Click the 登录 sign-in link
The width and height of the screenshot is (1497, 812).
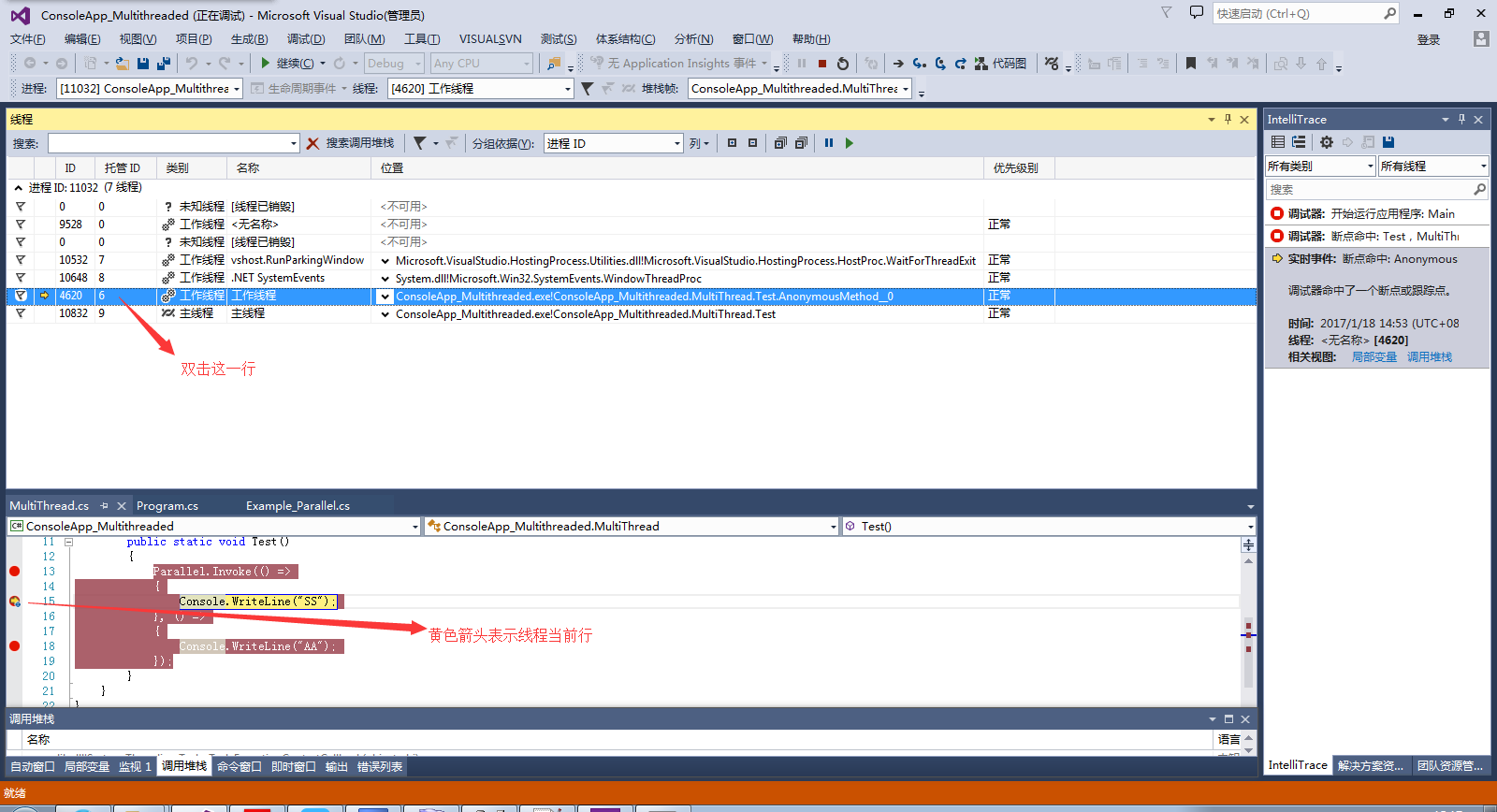[x=1429, y=39]
